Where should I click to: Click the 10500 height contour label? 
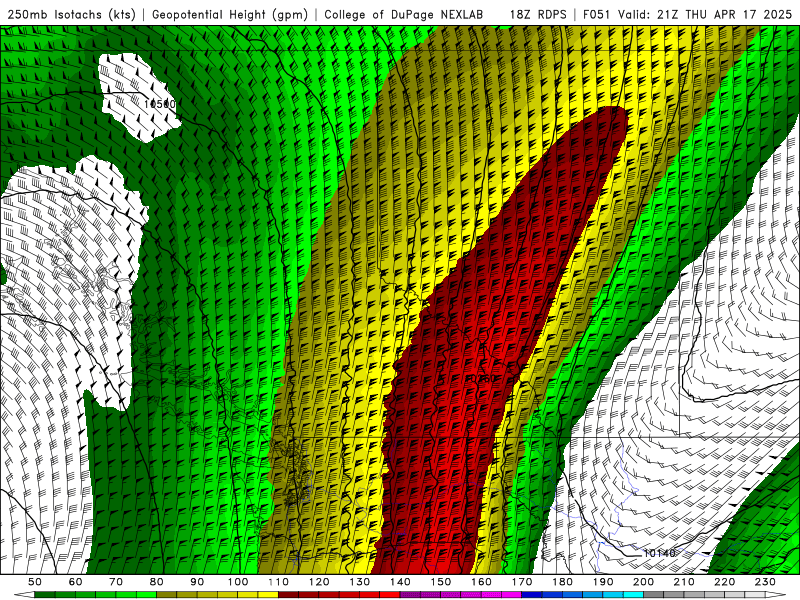click(x=160, y=104)
